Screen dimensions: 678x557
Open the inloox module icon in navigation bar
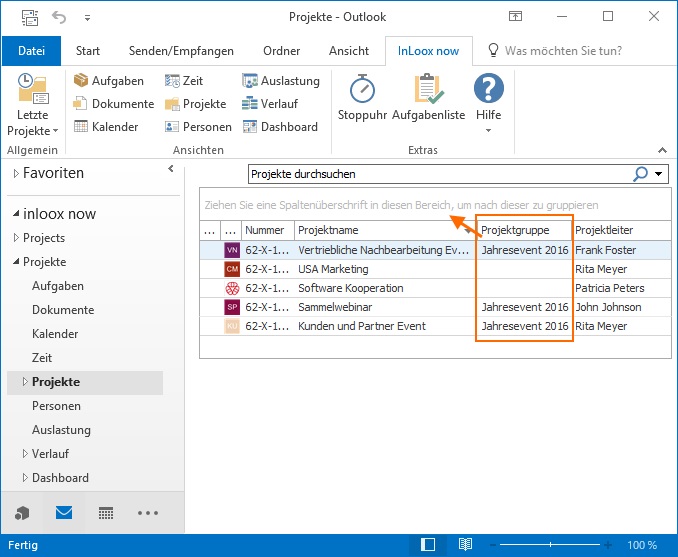(x=22, y=513)
